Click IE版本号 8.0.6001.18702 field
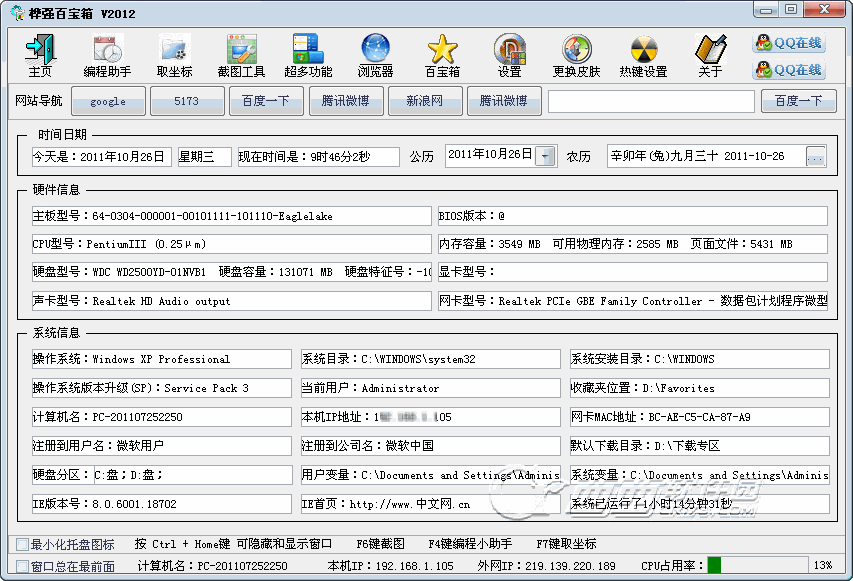The height and width of the screenshot is (581, 853). click(x=162, y=504)
